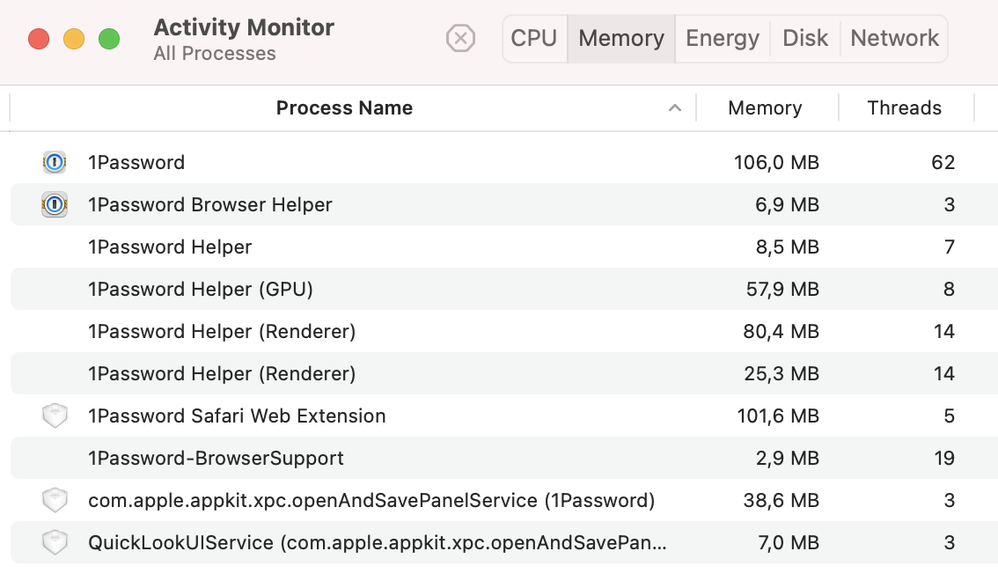Screen dimensions: 998x567
Task: Sort processes by the Memory column header
Action: click(x=765, y=108)
